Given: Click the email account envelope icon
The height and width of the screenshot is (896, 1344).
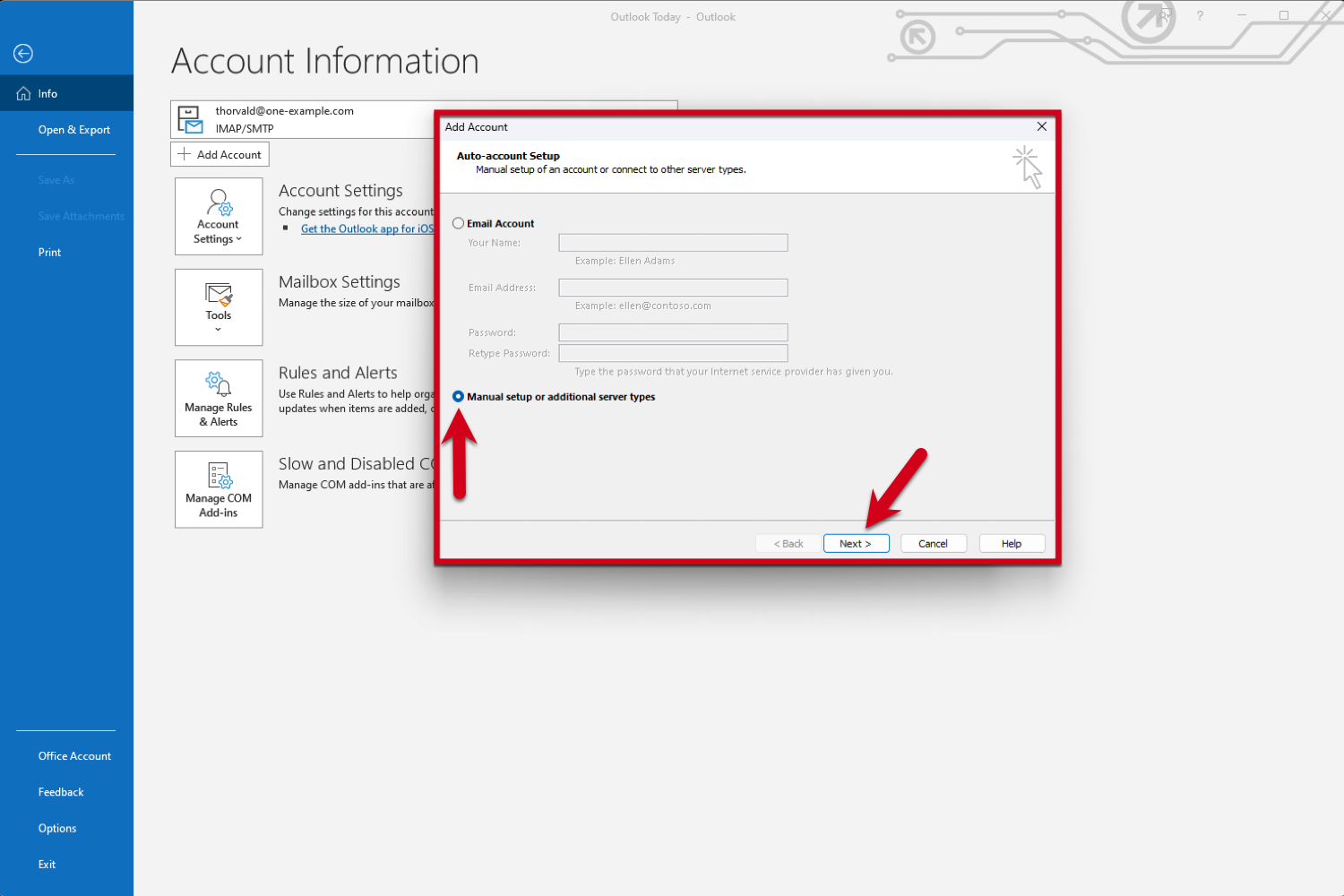Looking at the screenshot, I should (x=190, y=118).
